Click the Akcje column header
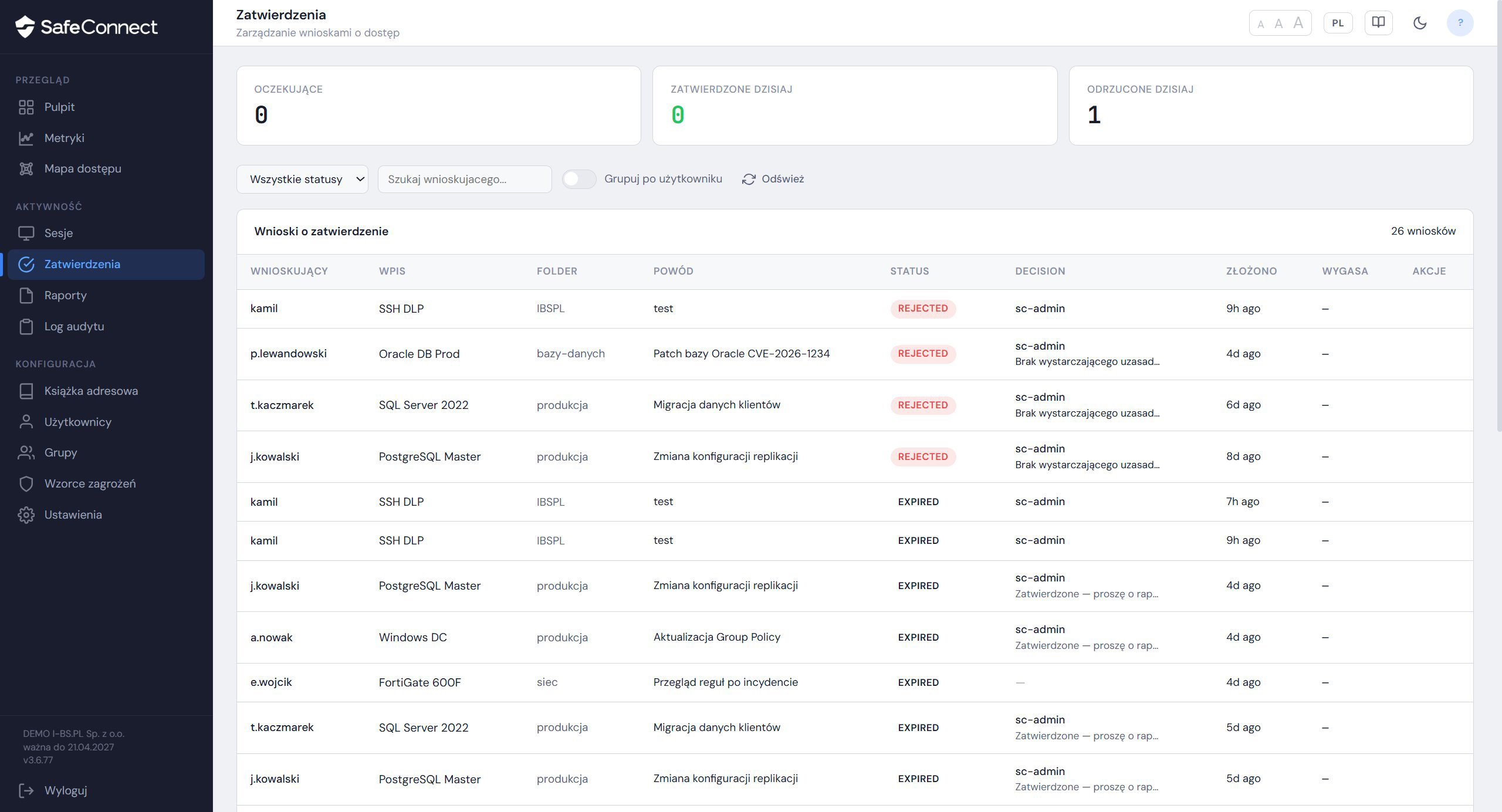 1429,271
